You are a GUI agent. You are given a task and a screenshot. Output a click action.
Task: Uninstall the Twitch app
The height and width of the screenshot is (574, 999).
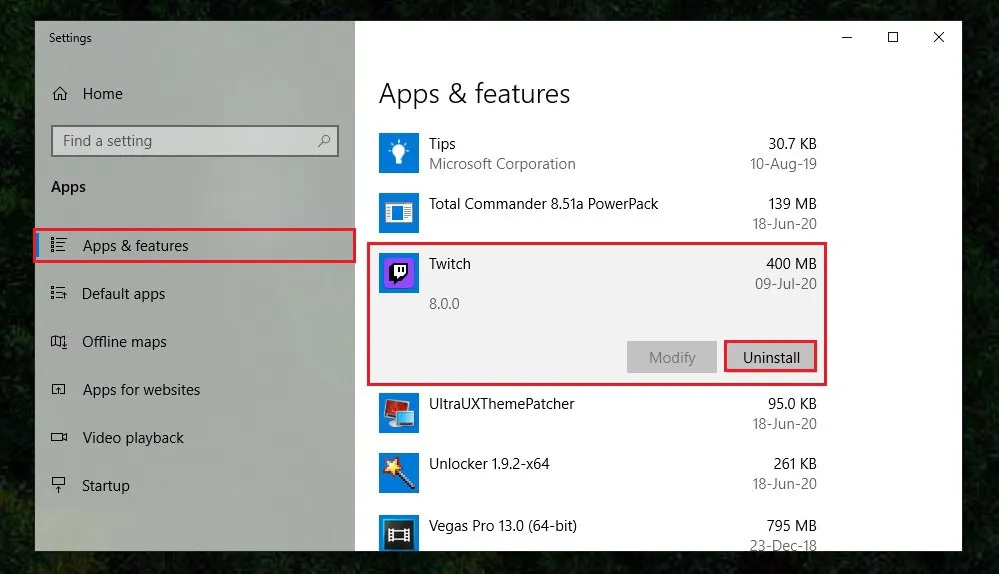click(771, 357)
